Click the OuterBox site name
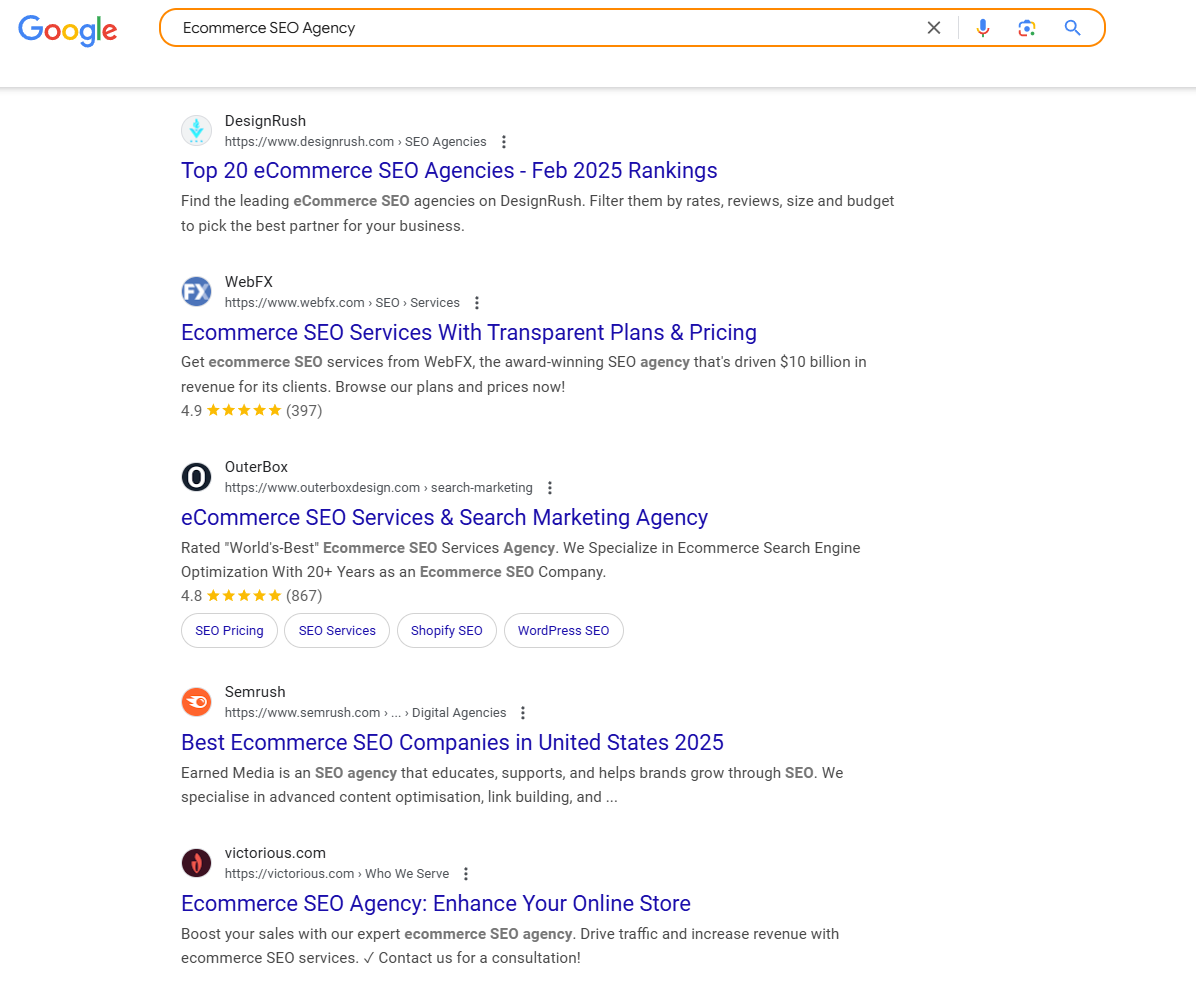 256,467
